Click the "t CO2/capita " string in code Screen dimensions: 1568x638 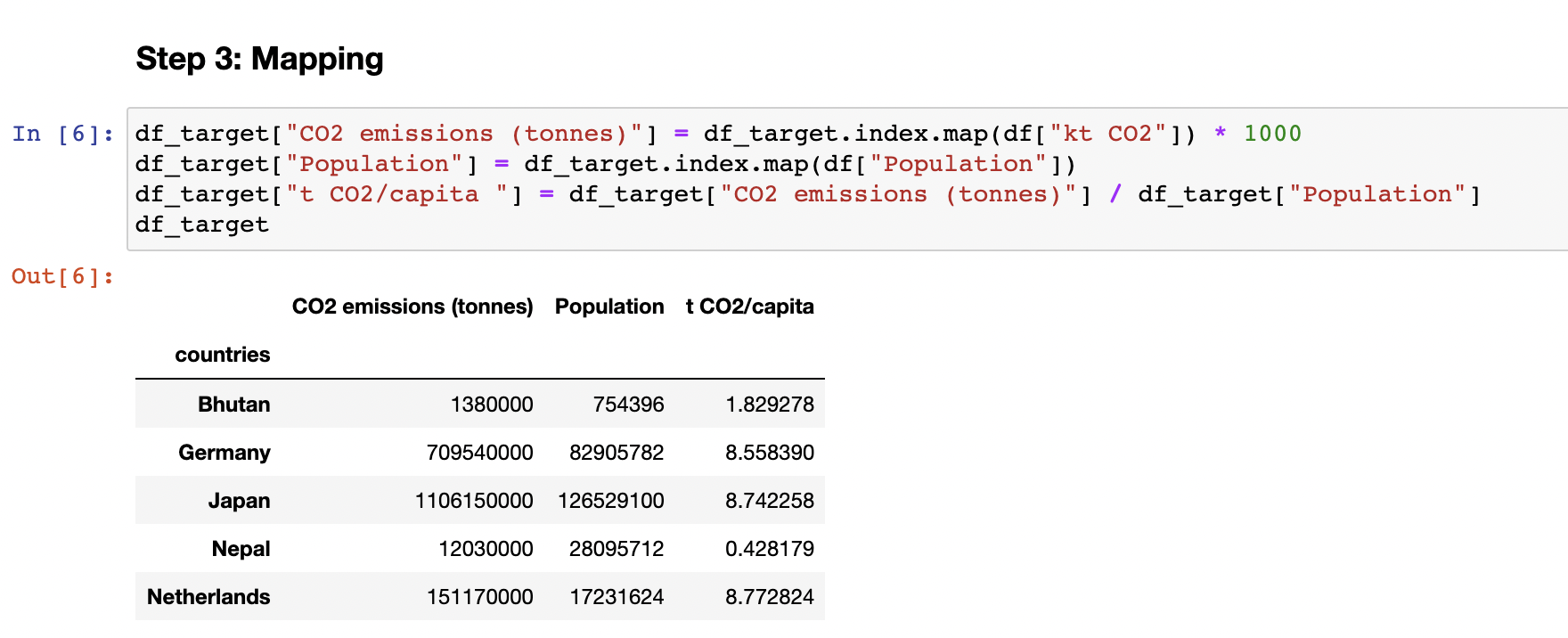point(404,194)
